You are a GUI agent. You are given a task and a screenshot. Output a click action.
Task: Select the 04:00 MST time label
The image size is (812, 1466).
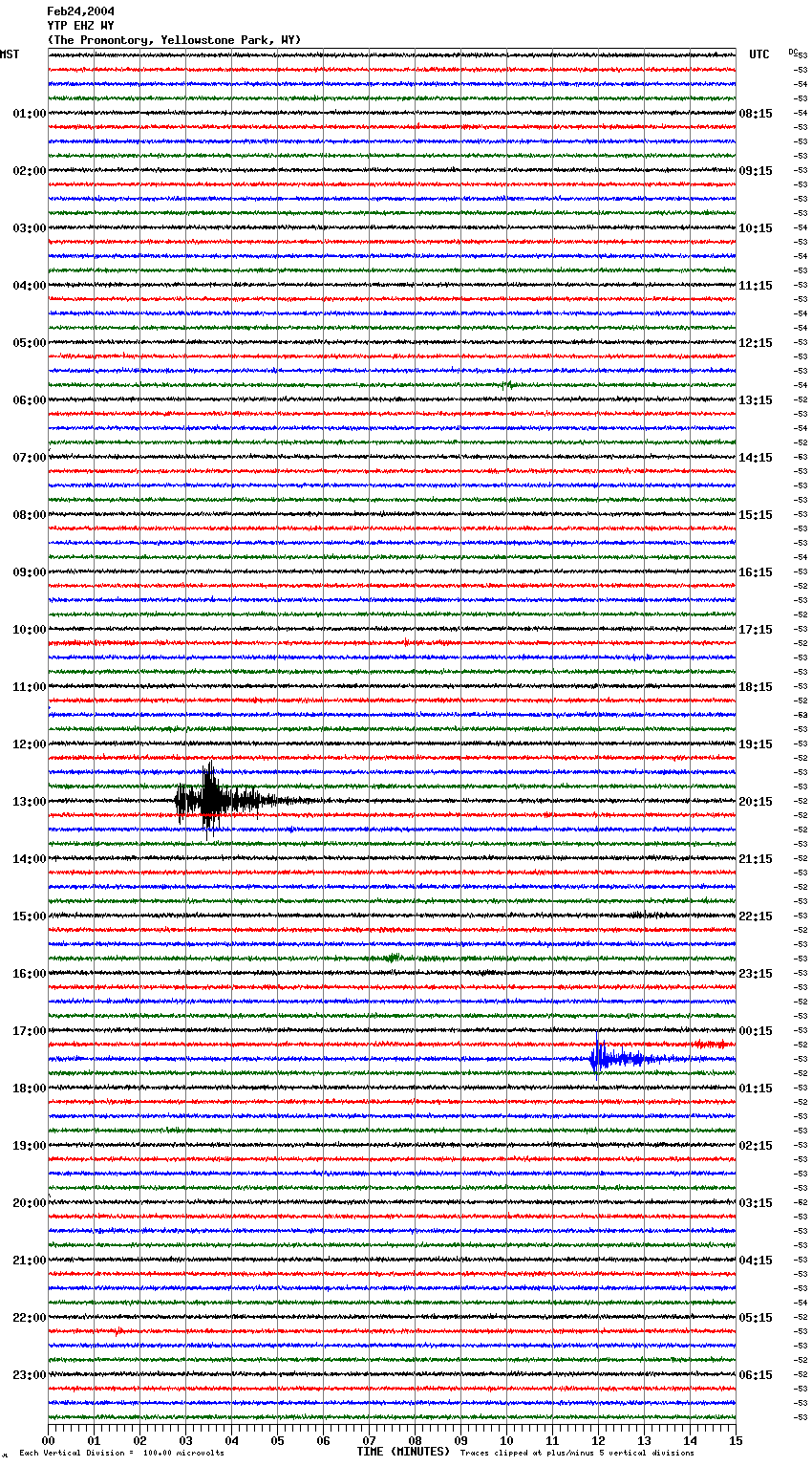click(30, 286)
